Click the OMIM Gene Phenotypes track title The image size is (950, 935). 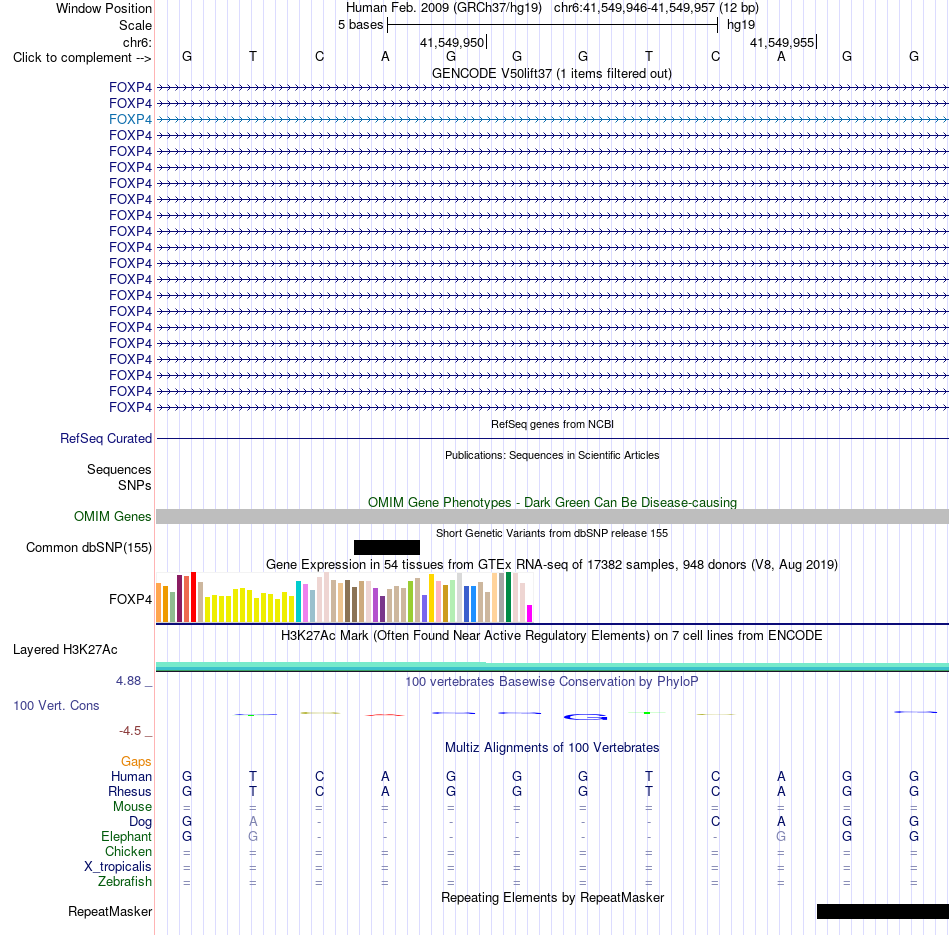pyautogui.click(x=552, y=502)
